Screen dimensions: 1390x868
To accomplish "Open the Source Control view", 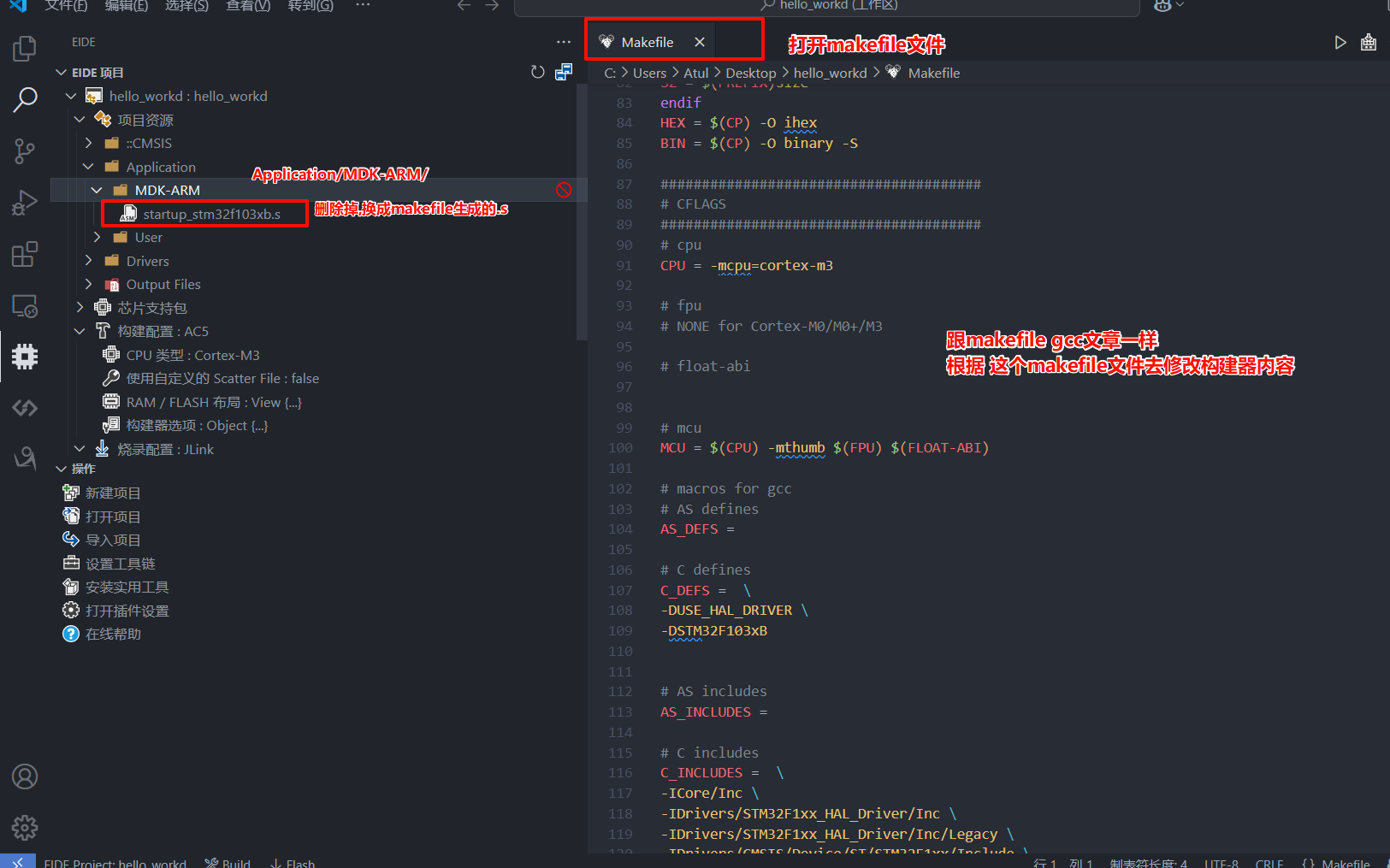I will point(25,151).
